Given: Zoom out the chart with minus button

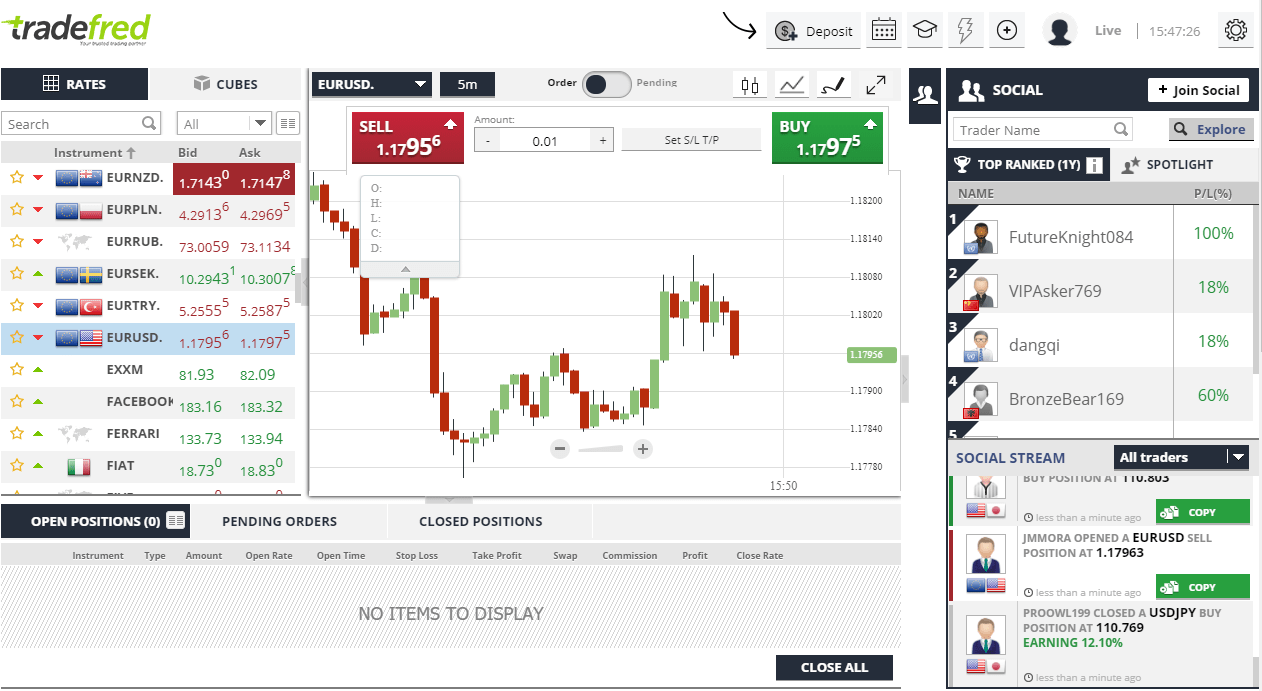Looking at the screenshot, I should pyautogui.click(x=560, y=449).
